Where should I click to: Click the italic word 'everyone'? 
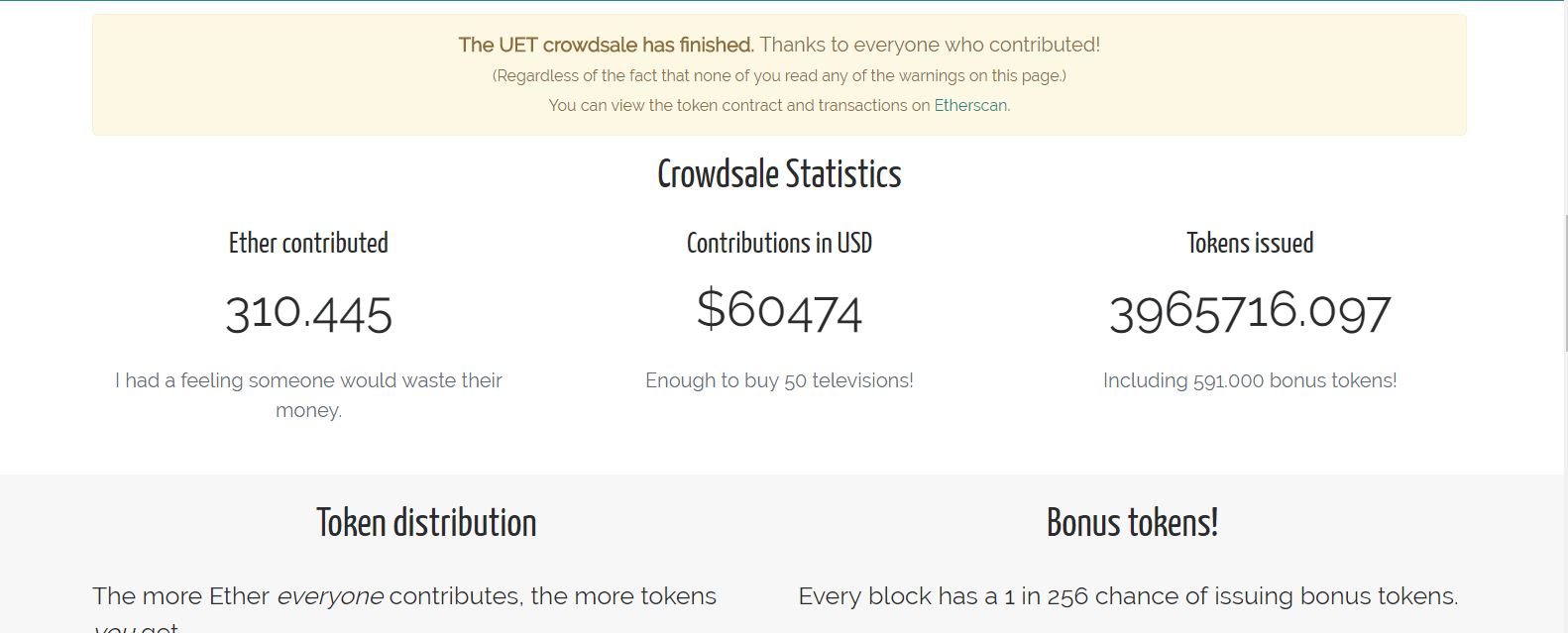[x=329, y=596]
